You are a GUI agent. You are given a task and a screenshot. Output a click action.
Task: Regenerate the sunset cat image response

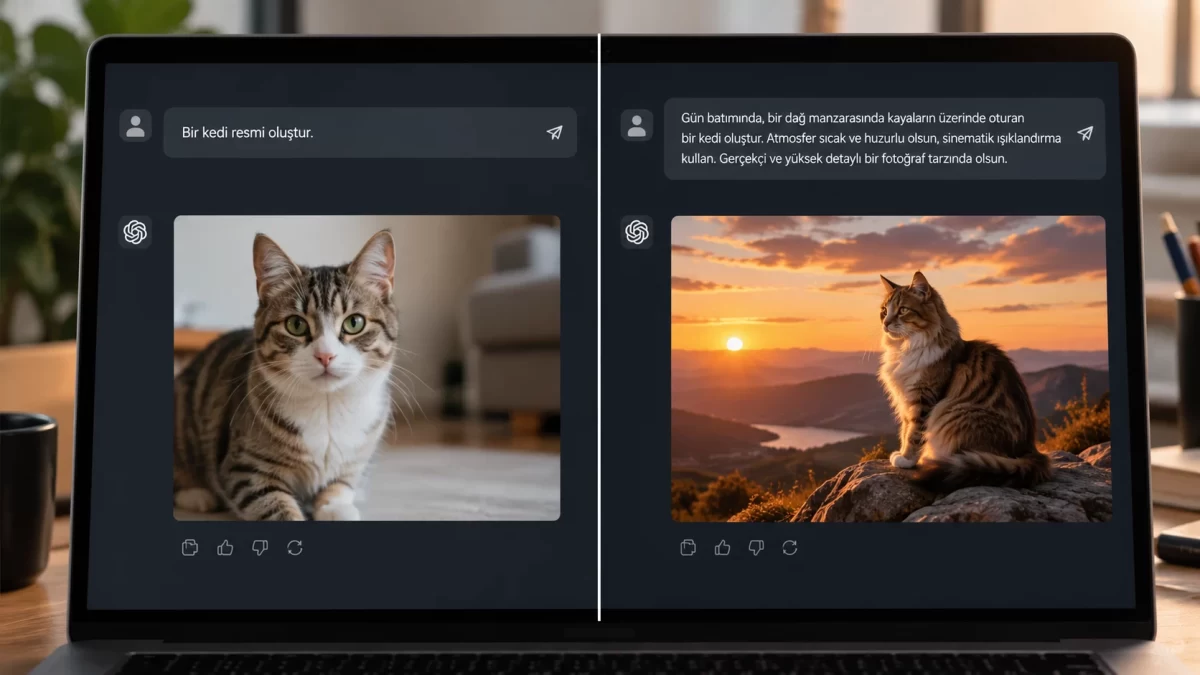pos(790,547)
